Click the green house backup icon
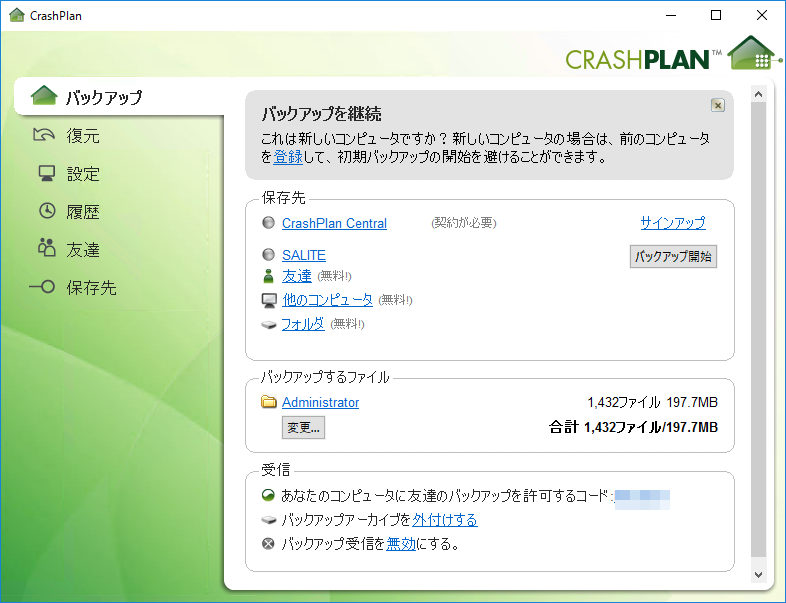 tap(44, 95)
